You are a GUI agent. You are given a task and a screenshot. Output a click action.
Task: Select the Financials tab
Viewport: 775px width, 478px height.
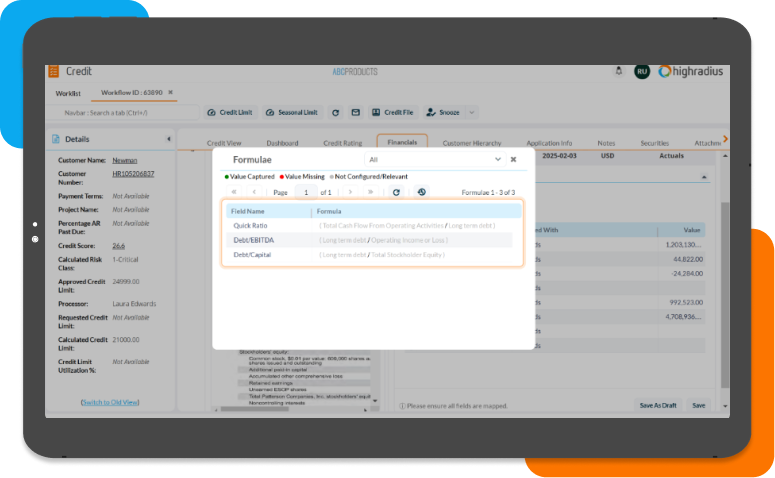tap(402, 142)
